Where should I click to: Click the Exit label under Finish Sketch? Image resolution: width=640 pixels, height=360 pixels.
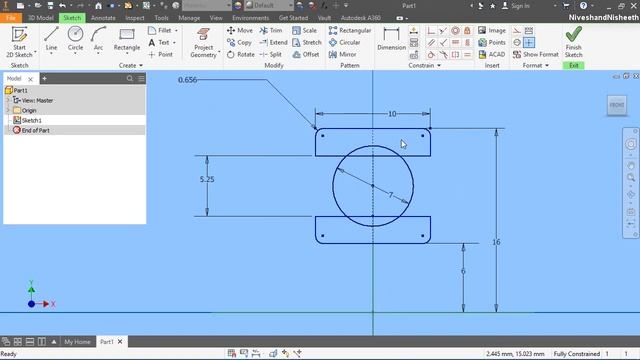pyautogui.click(x=573, y=65)
